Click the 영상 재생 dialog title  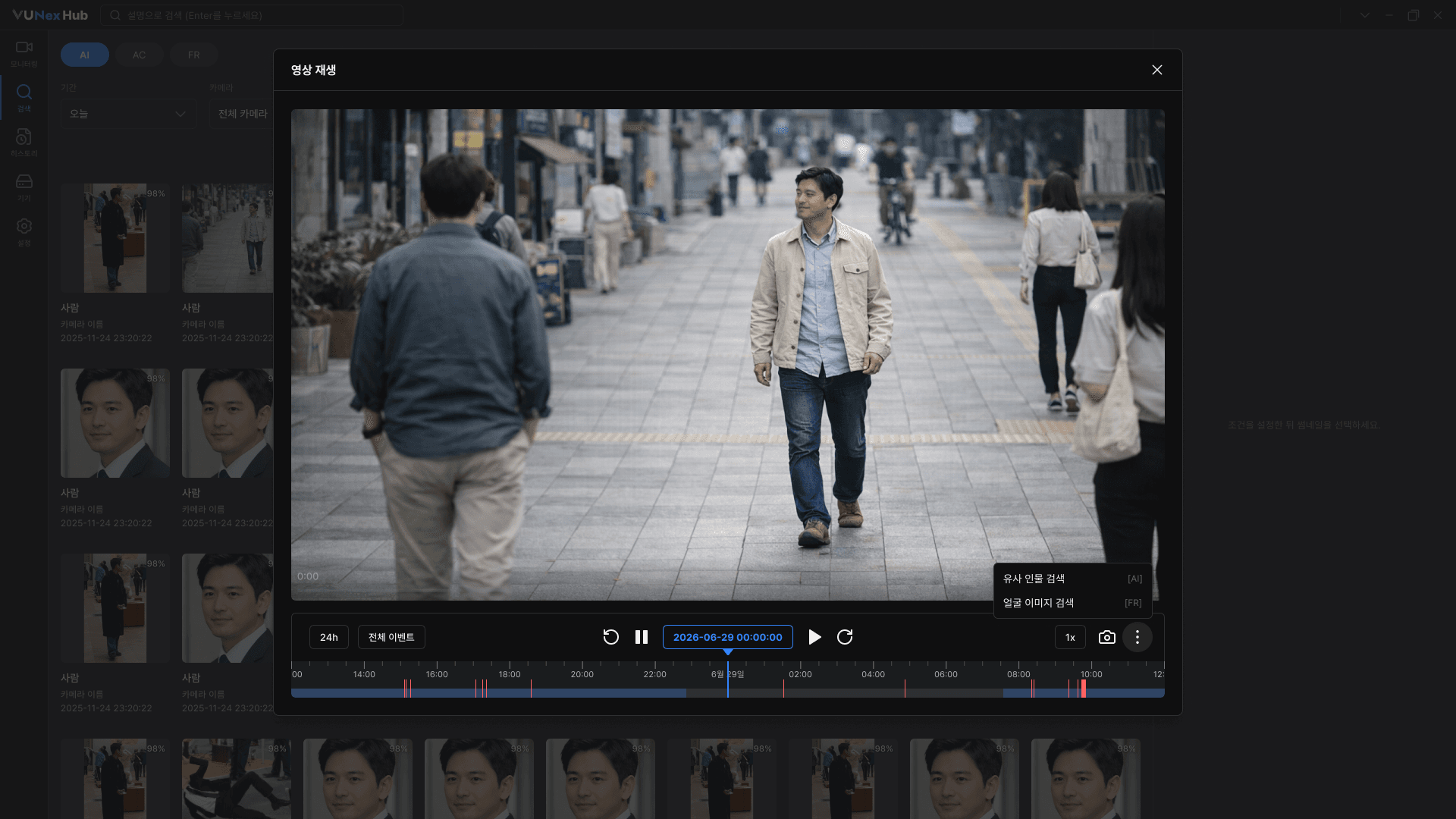click(x=314, y=70)
